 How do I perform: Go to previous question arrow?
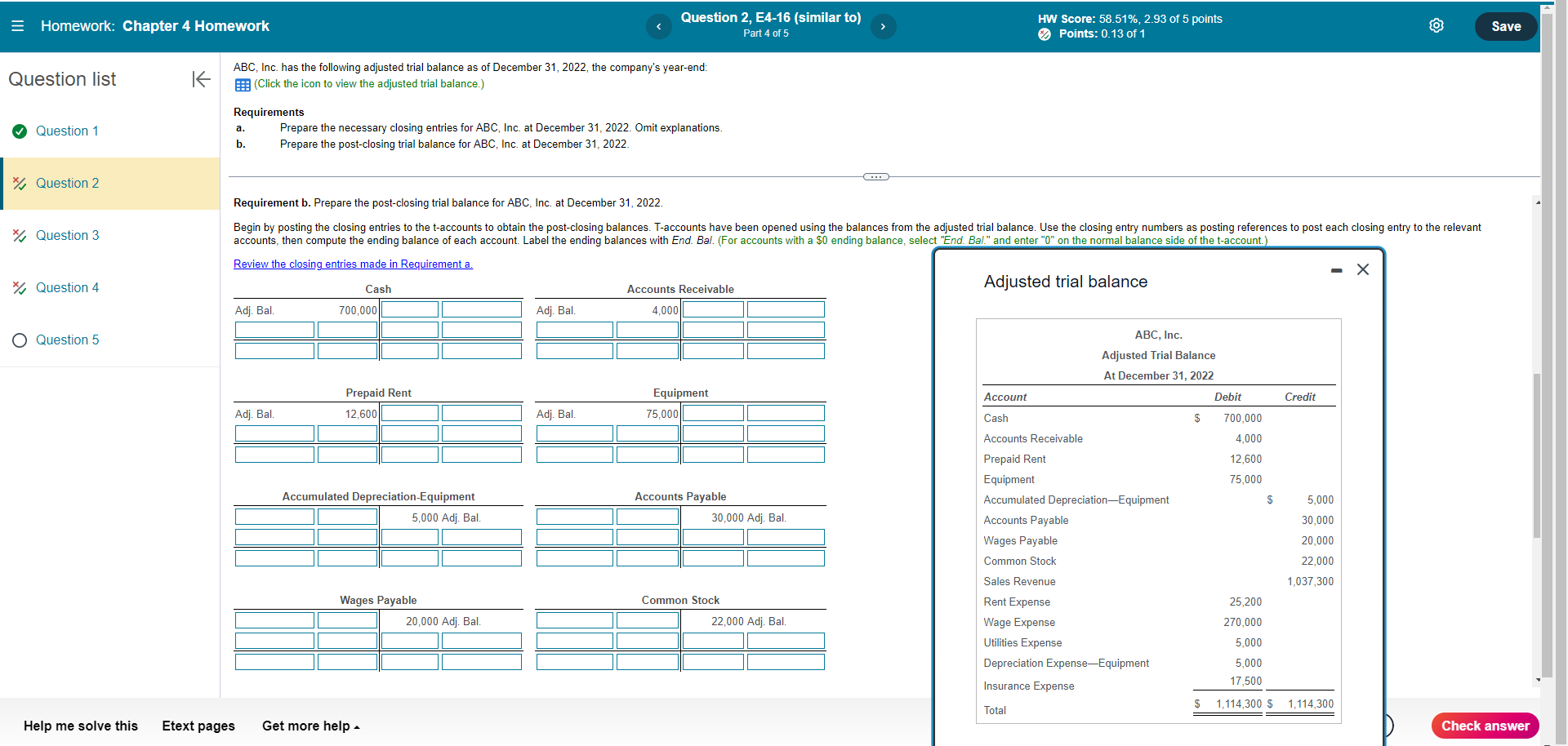(658, 27)
